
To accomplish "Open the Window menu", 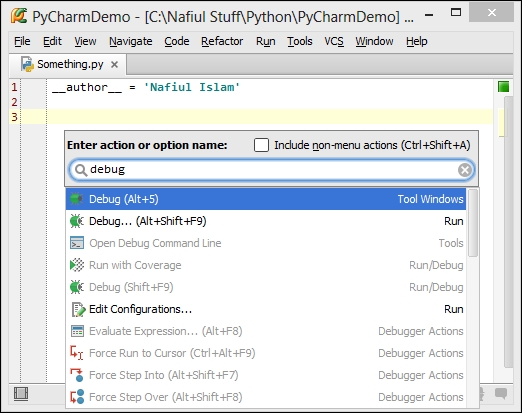I will click(x=374, y=41).
